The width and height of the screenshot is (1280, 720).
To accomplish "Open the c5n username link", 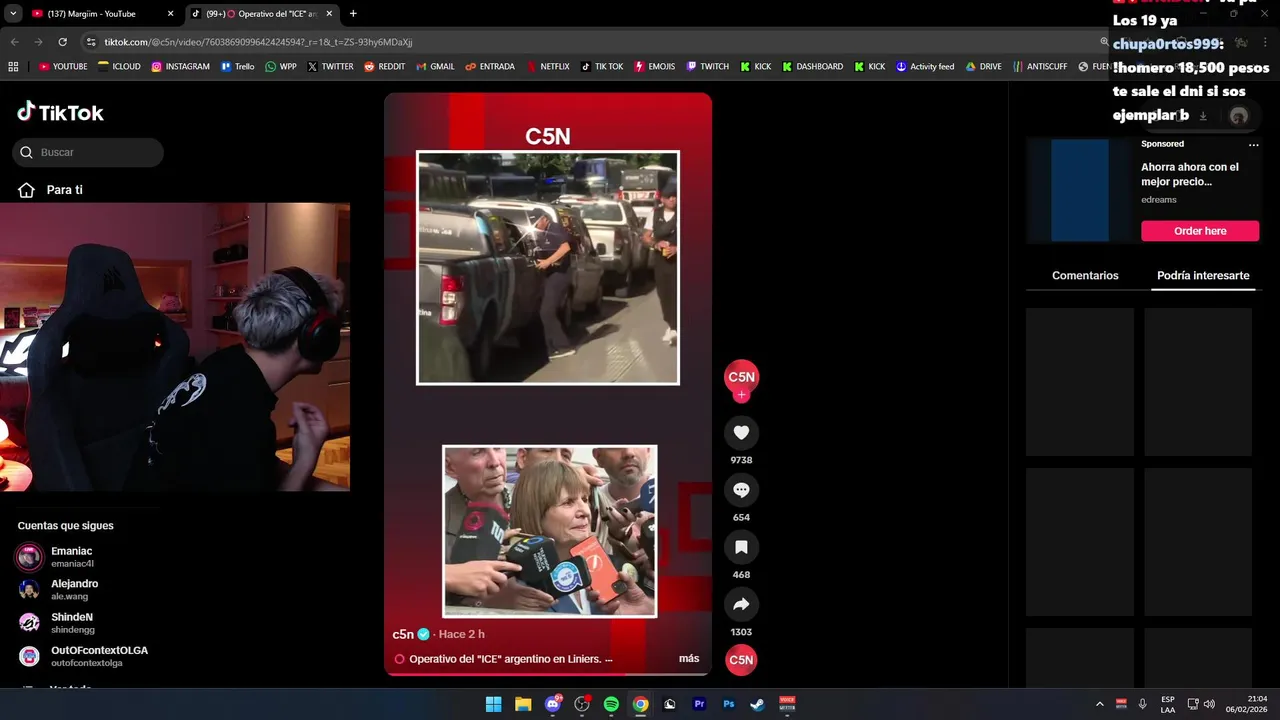I will [403, 634].
